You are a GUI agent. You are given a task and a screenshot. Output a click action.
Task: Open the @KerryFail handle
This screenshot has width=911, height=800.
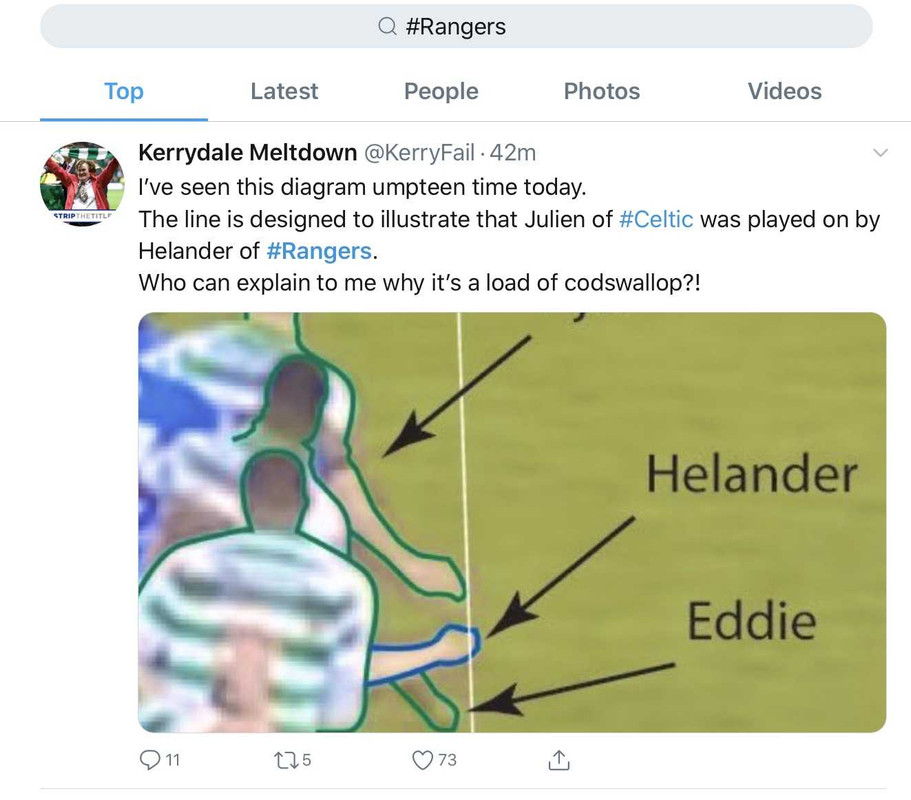419,153
